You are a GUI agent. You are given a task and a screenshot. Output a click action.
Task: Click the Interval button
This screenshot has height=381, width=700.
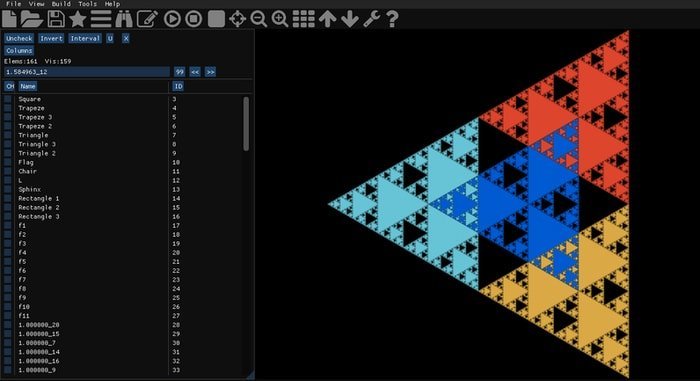pos(85,38)
